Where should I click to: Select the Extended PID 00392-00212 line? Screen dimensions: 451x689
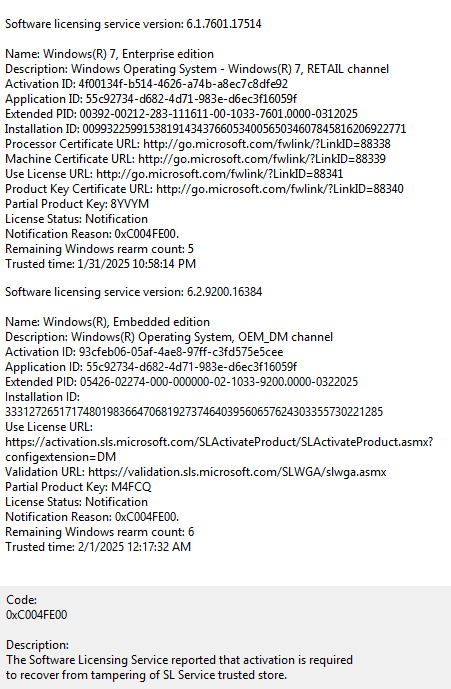181,114
